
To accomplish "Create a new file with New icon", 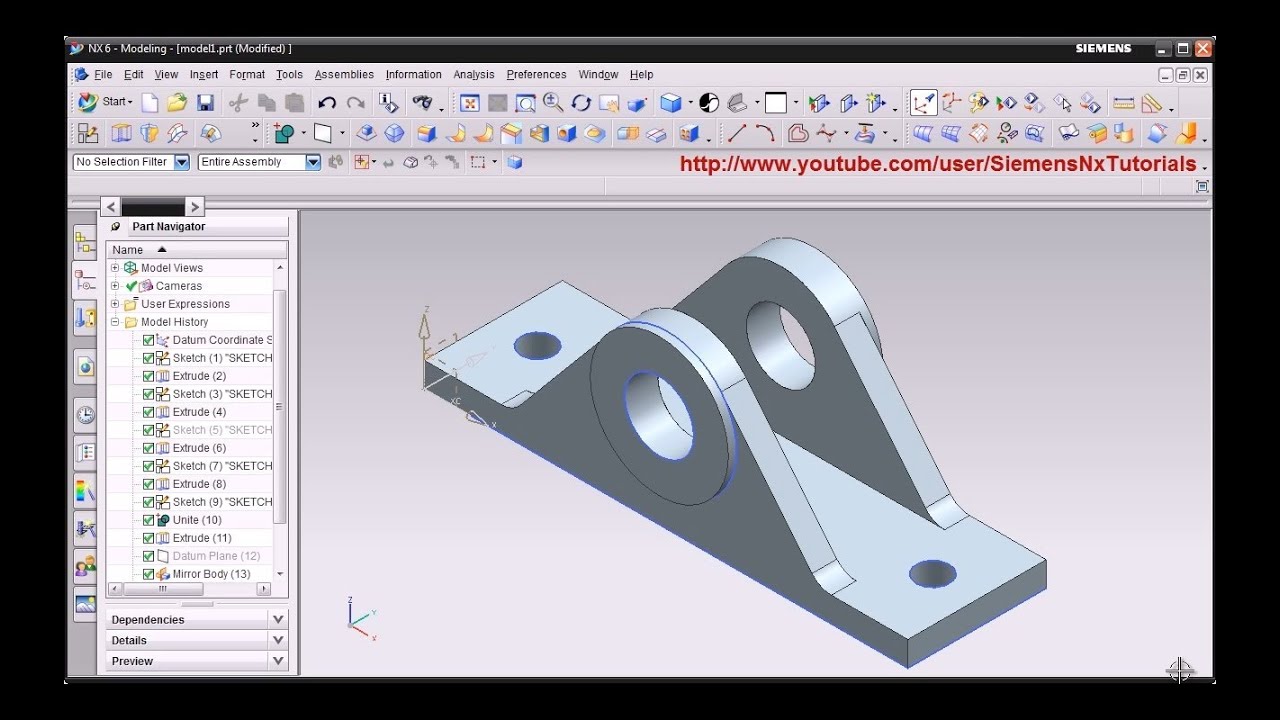I will click(150, 102).
